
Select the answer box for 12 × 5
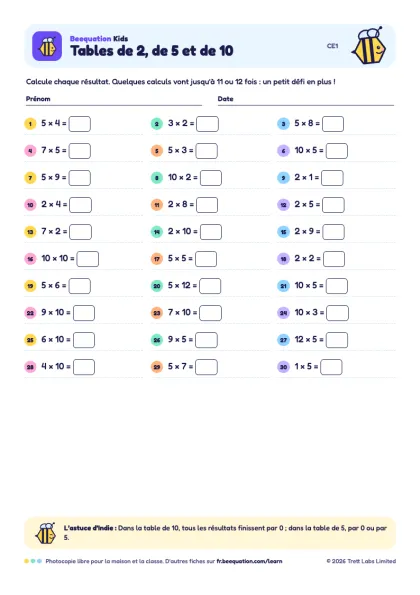(x=337, y=340)
